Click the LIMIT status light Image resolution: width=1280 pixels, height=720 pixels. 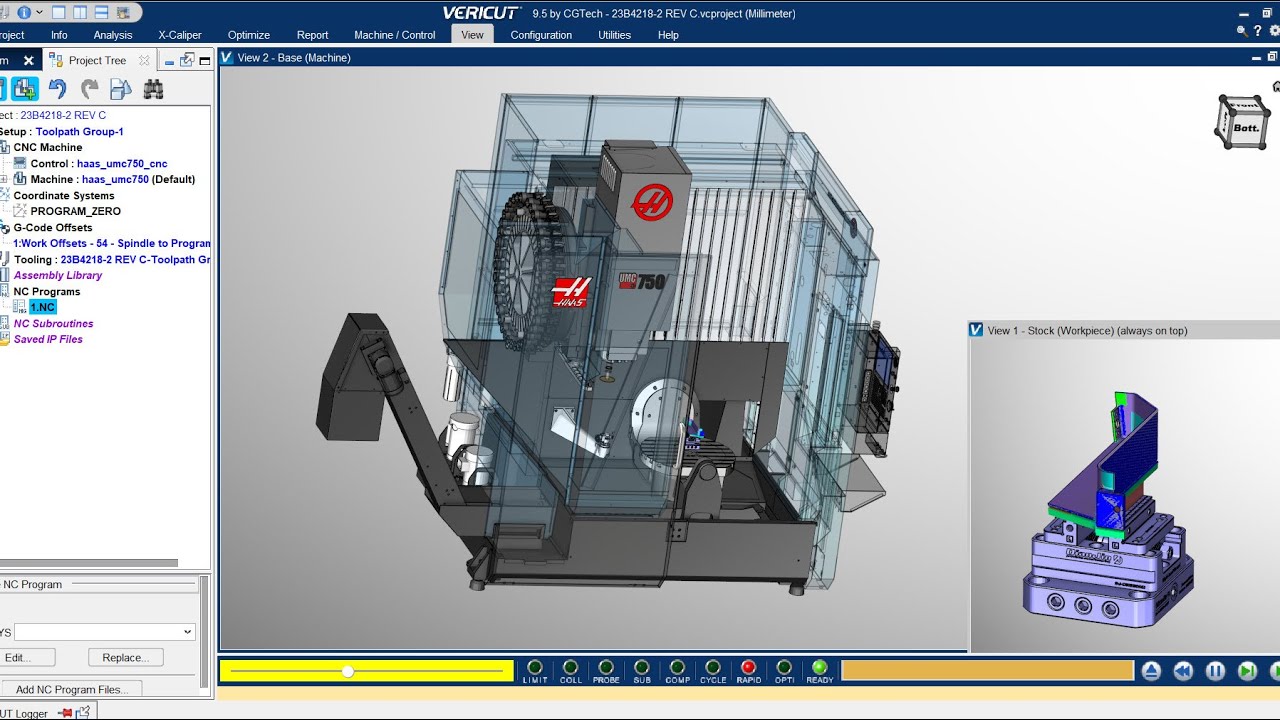tap(535, 667)
